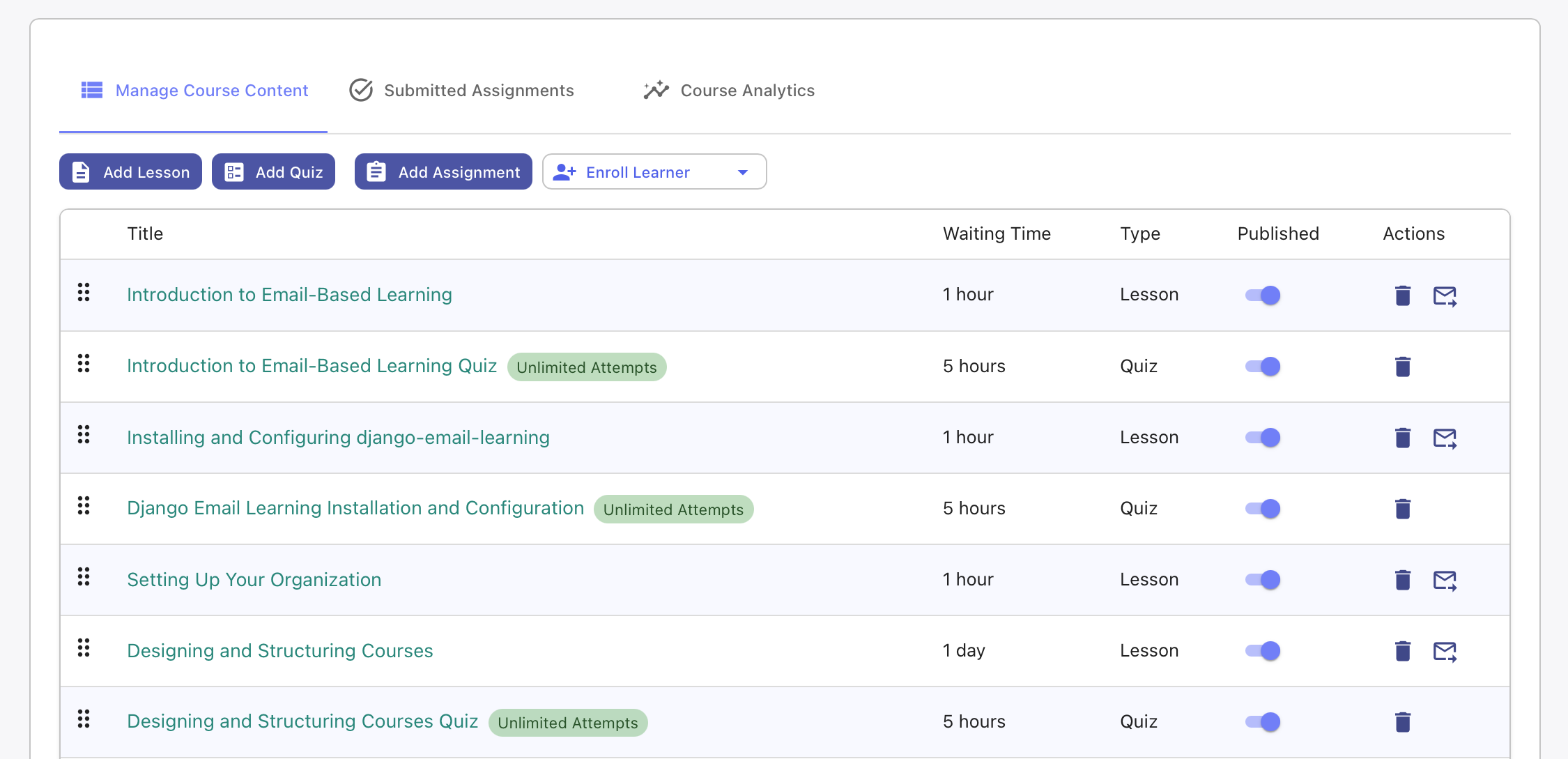The image size is (1568, 759).
Task: Toggle Published for Designing and Structuring Courses lesson
Action: (x=1263, y=651)
